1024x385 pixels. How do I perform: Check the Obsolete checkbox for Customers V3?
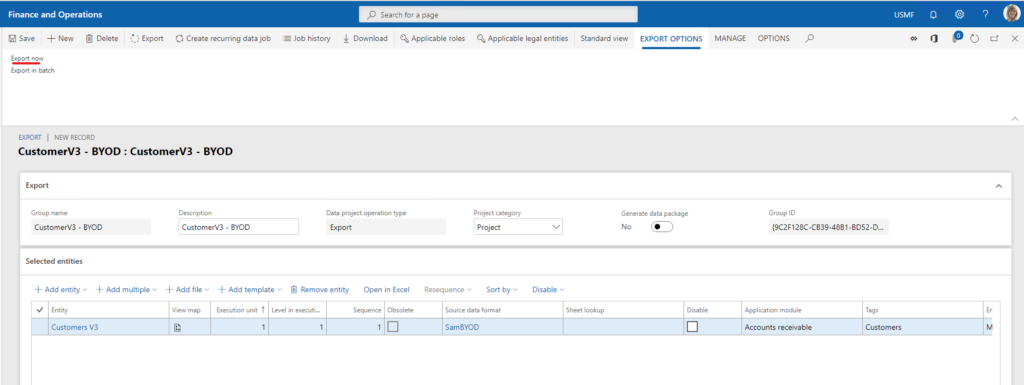(392, 327)
